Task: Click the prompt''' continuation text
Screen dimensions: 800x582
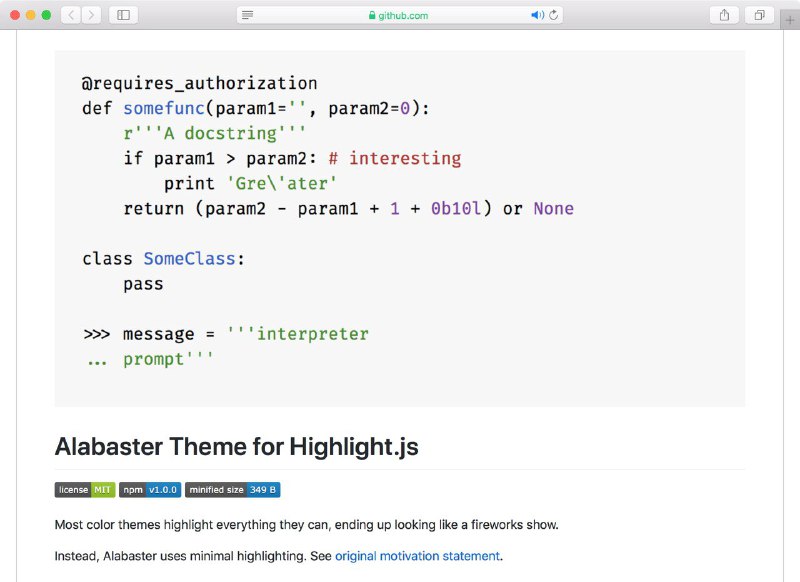Action: pos(168,359)
